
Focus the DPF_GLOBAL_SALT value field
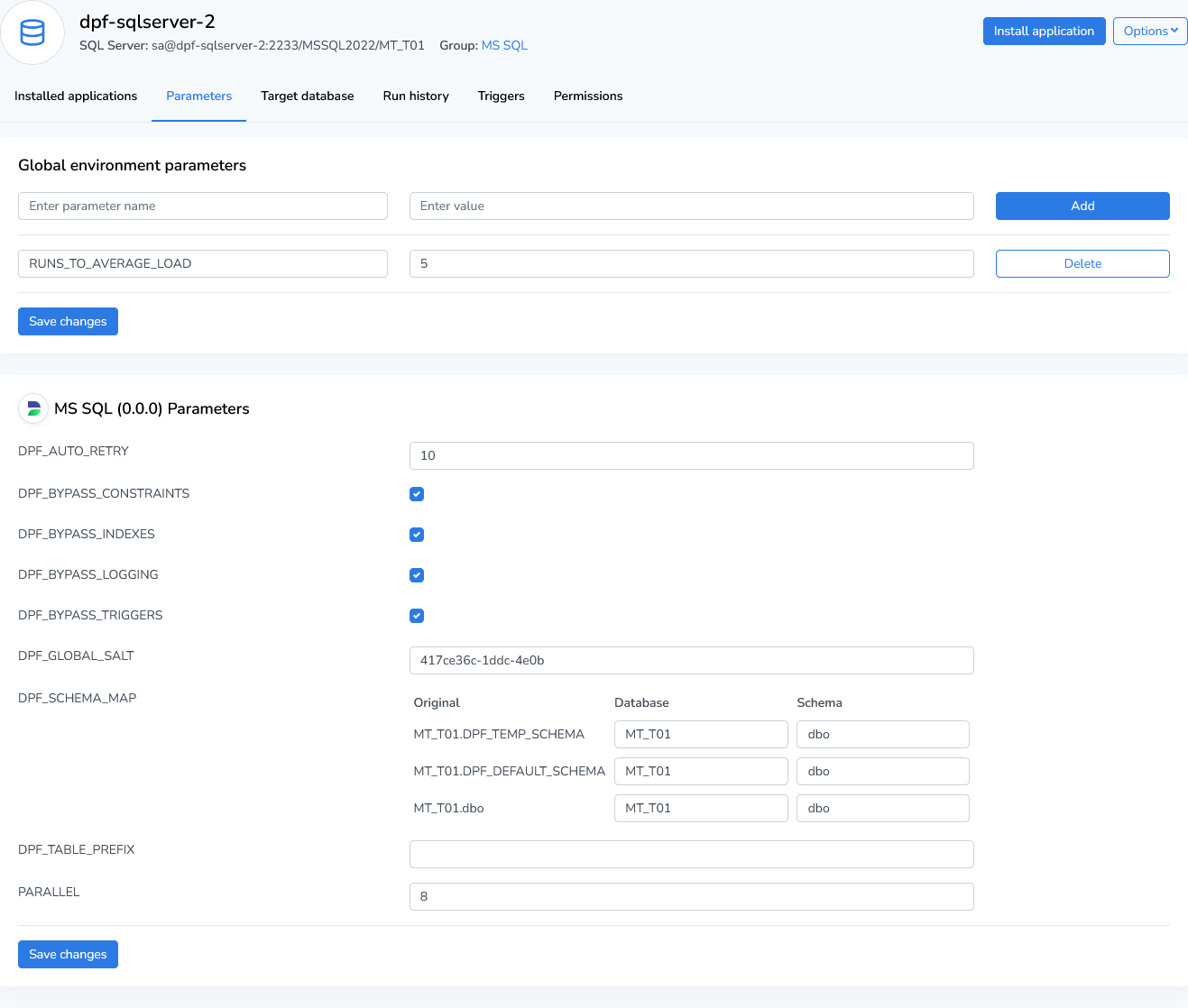point(691,660)
